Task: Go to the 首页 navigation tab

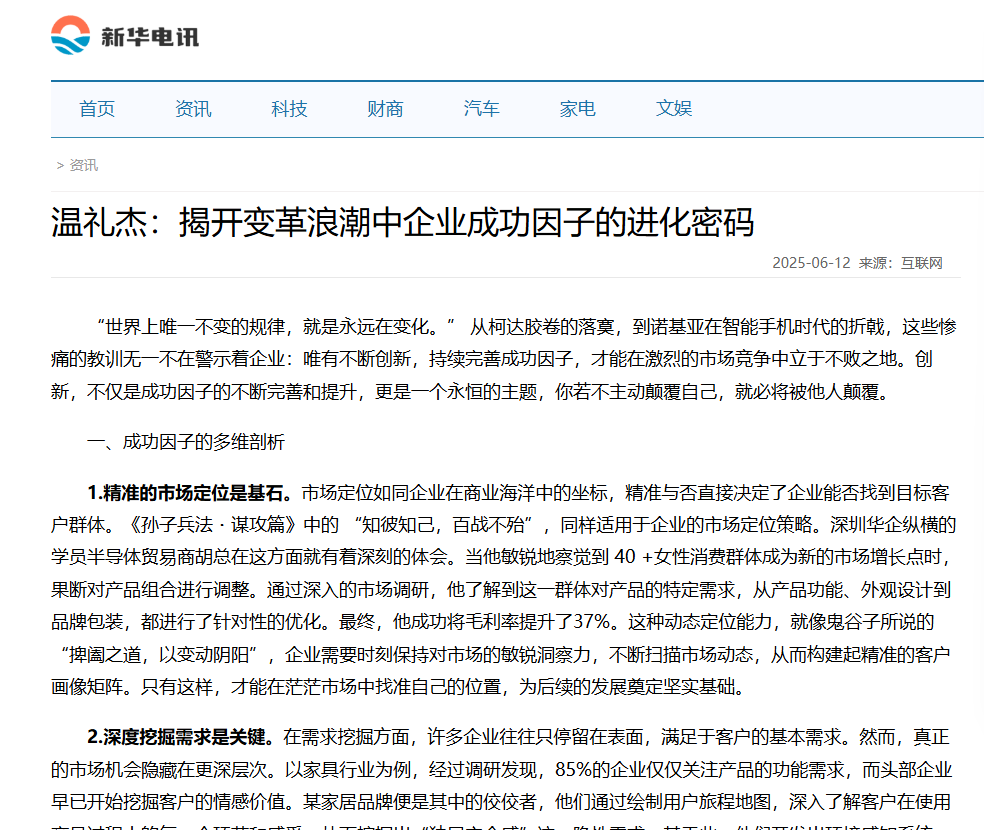Action: pos(97,109)
